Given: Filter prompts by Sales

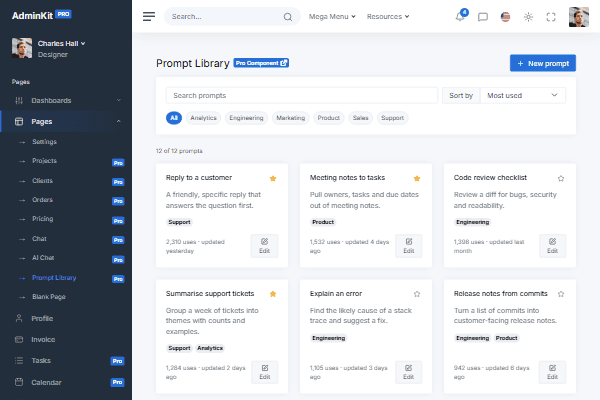Looking at the screenshot, I should (360, 118).
